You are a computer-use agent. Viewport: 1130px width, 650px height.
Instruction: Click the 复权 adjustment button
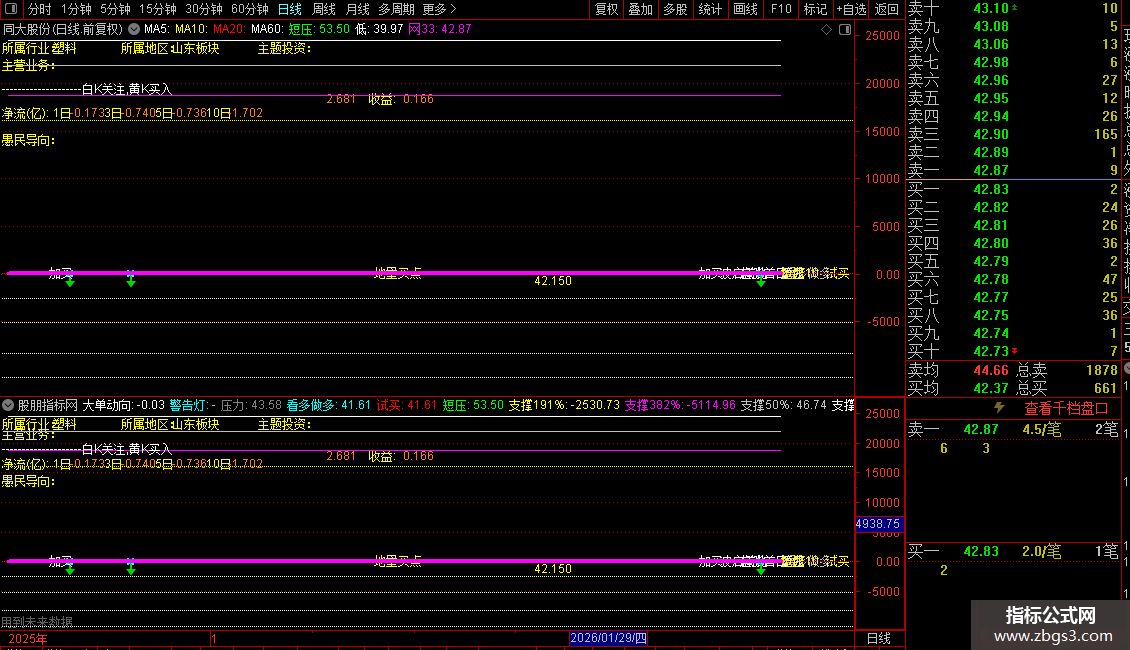606,9
